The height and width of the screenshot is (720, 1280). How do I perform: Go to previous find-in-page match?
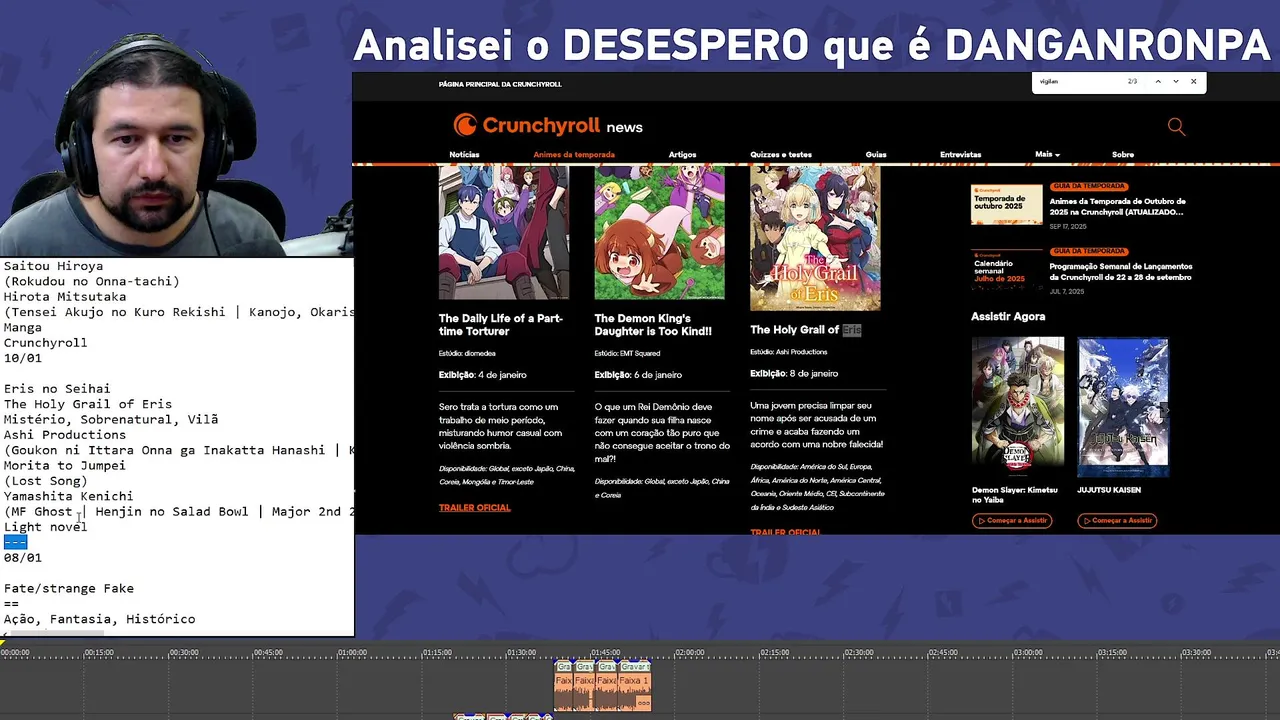tap(1158, 81)
